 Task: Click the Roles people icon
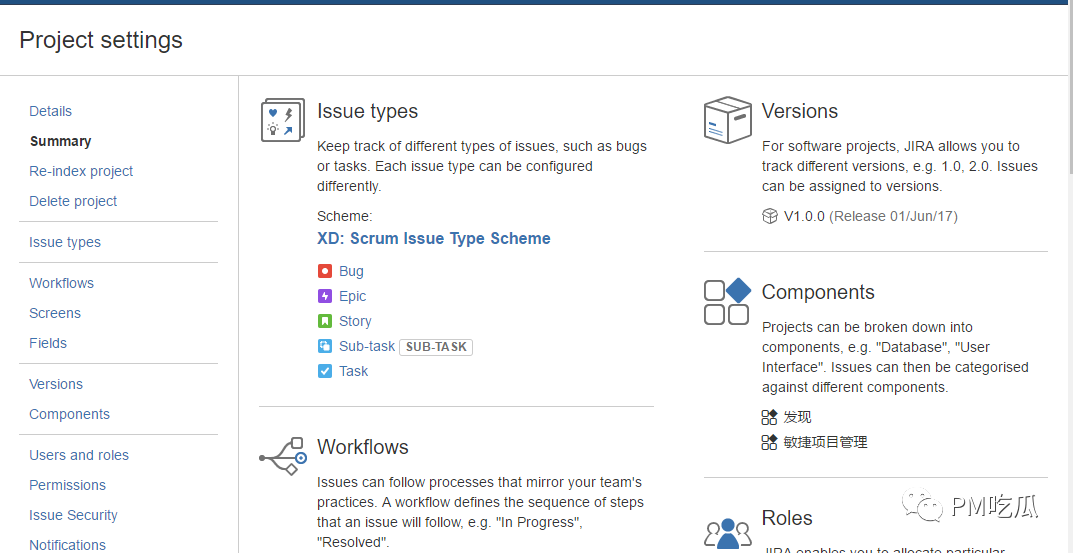coord(727,532)
